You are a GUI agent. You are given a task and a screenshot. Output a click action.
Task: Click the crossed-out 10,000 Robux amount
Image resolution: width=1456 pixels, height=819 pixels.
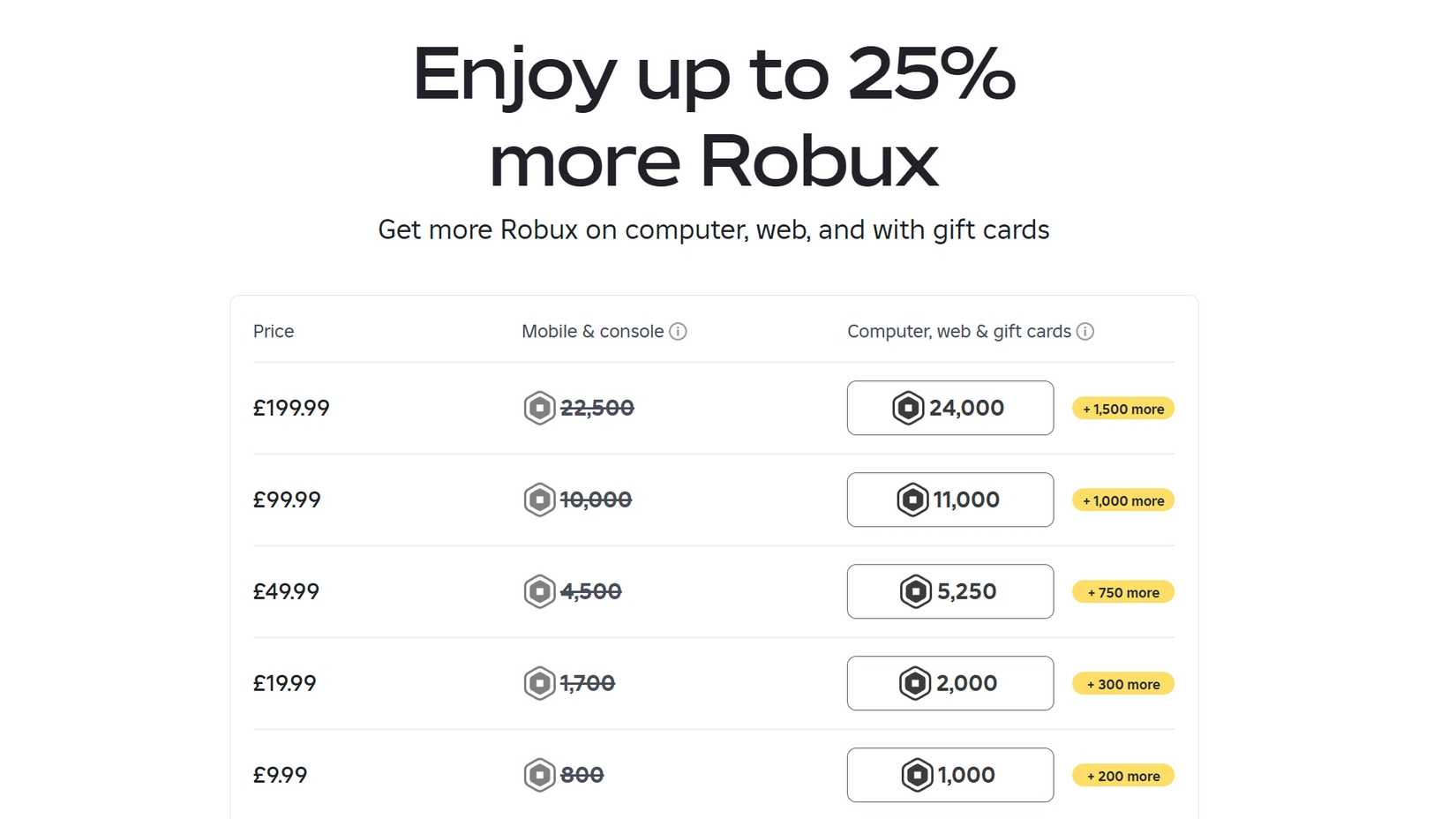click(x=597, y=500)
